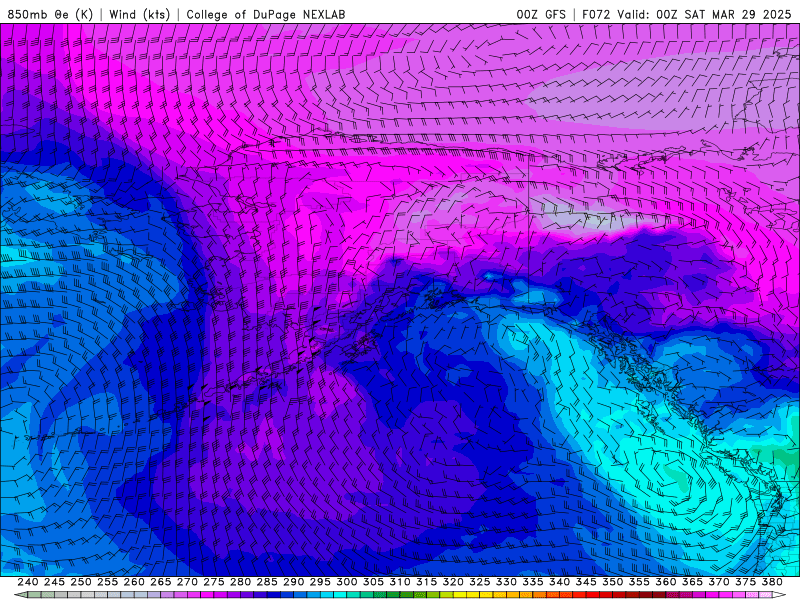The width and height of the screenshot is (800, 600).
Task: Click the 330 value on the color scale
Action: 506,582
